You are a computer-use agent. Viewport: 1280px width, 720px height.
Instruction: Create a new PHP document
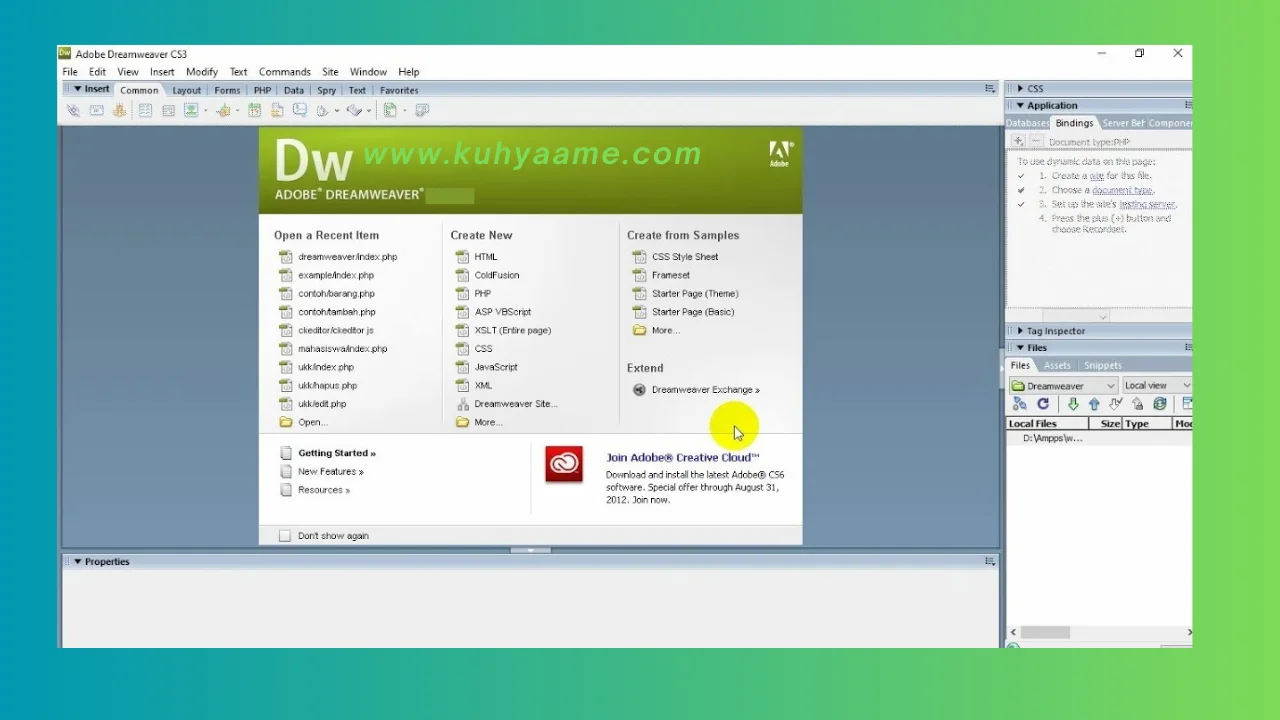tap(483, 294)
